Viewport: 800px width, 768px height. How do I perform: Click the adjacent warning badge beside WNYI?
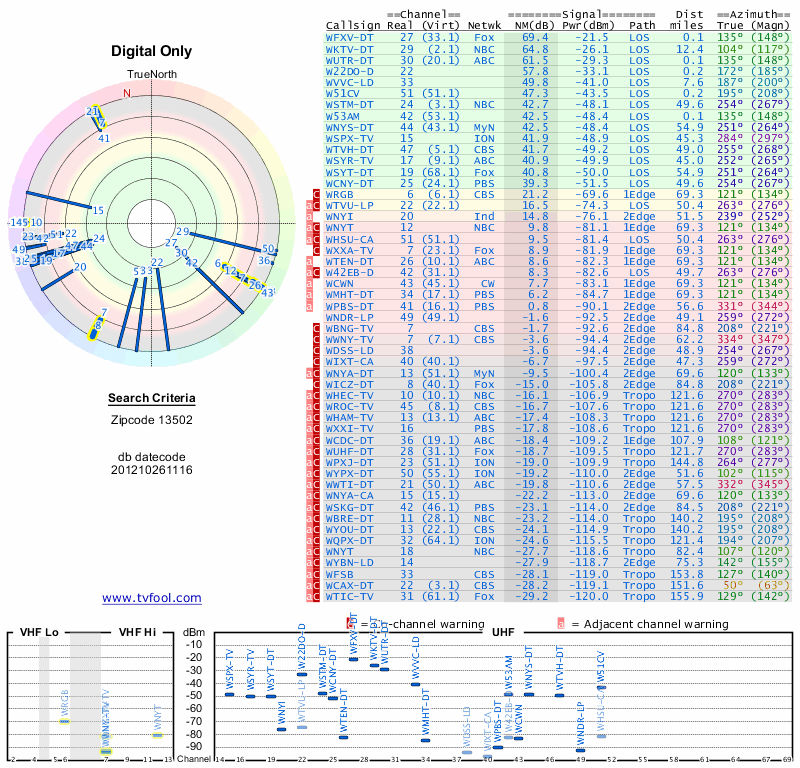click(309, 216)
